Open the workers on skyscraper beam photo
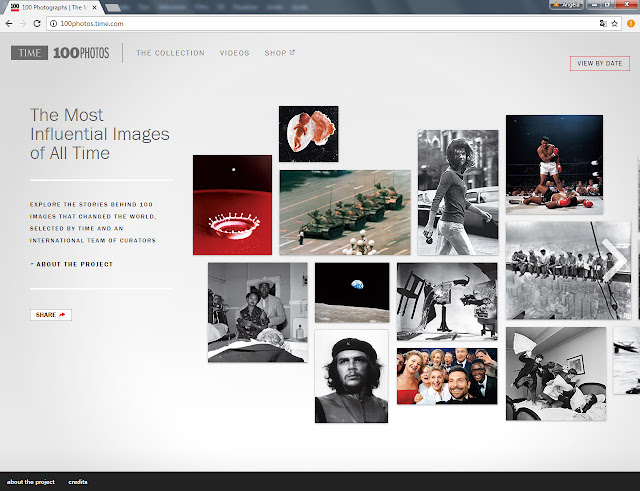Image resolution: width=640 pixels, height=491 pixels. (x=568, y=271)
